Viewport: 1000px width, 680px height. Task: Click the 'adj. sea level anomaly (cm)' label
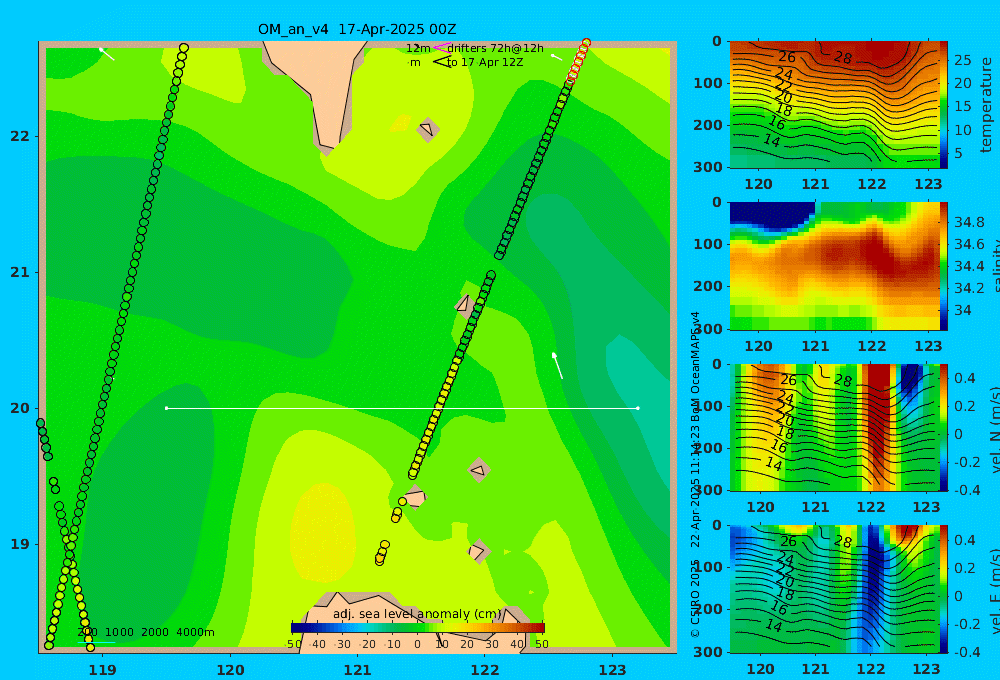click(x=418, y=614)
